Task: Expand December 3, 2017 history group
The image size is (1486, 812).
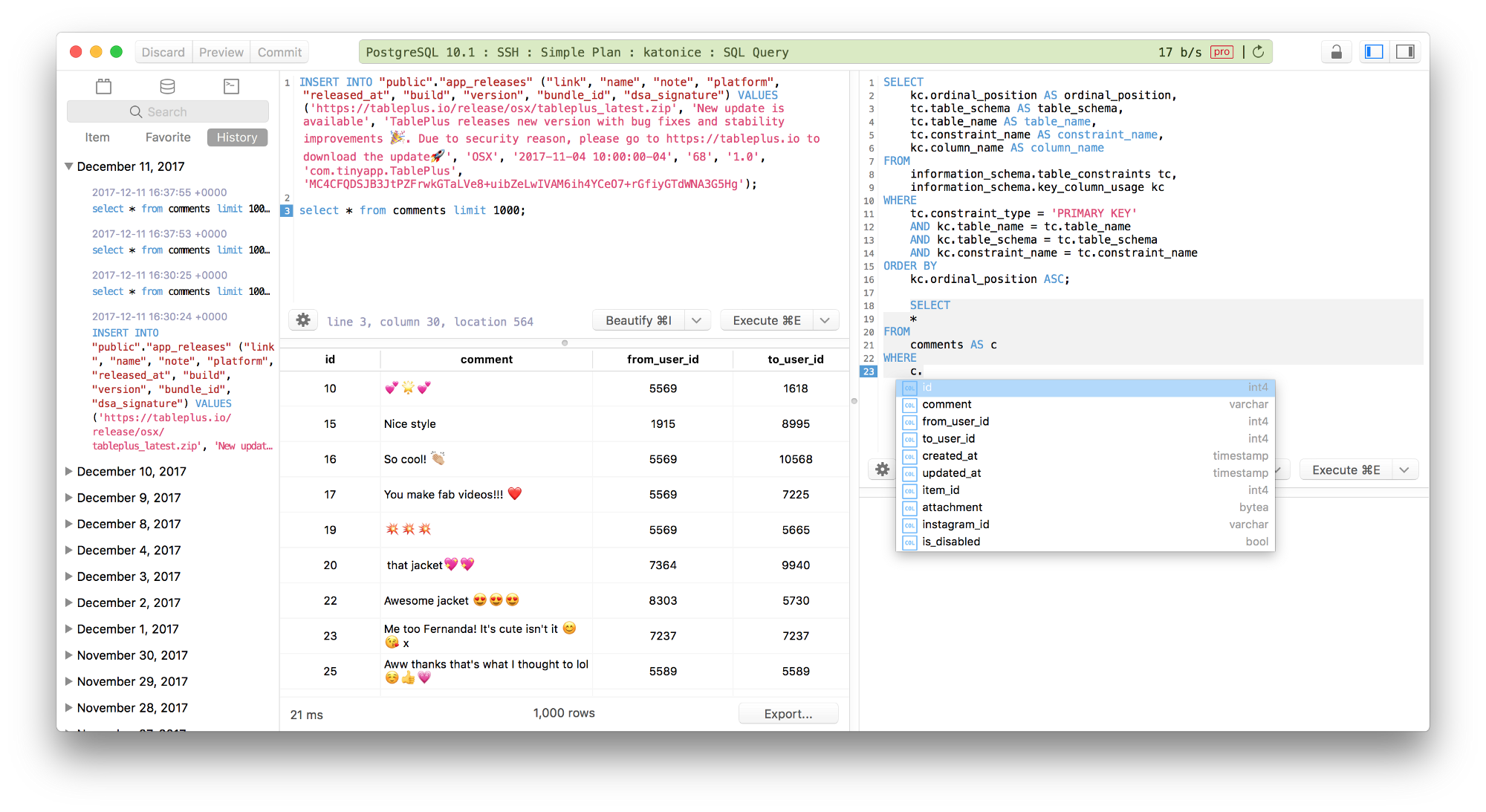Action: pyautogui.click(x=69, y=576)
